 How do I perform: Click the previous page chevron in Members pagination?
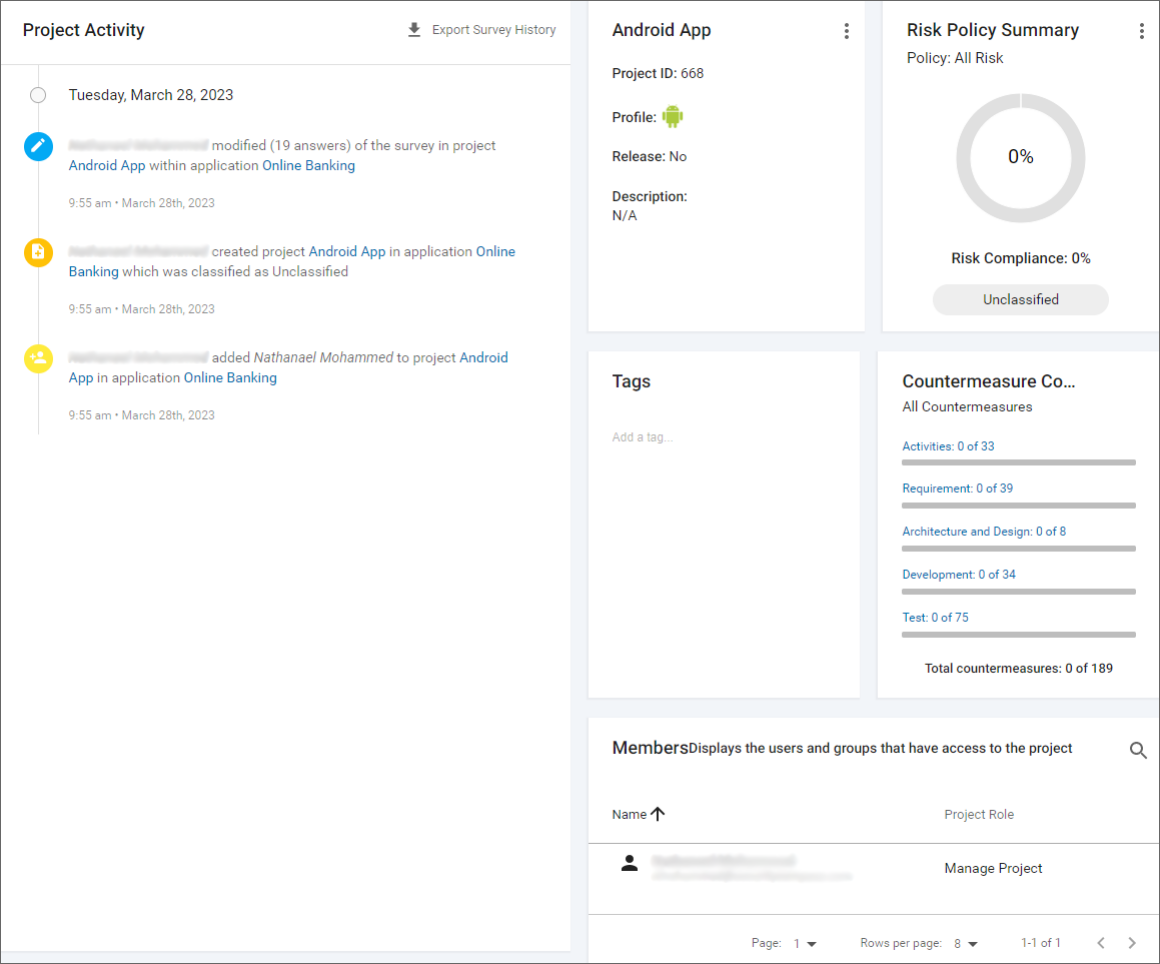(x=1101, y=942)
